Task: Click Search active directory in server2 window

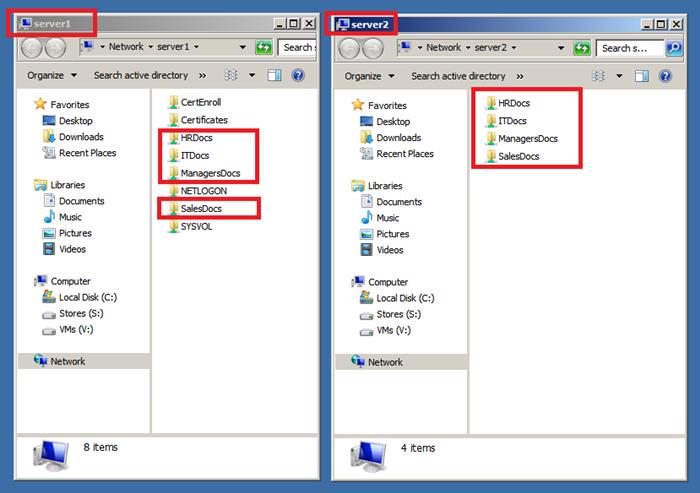Action: click(458, 76)
